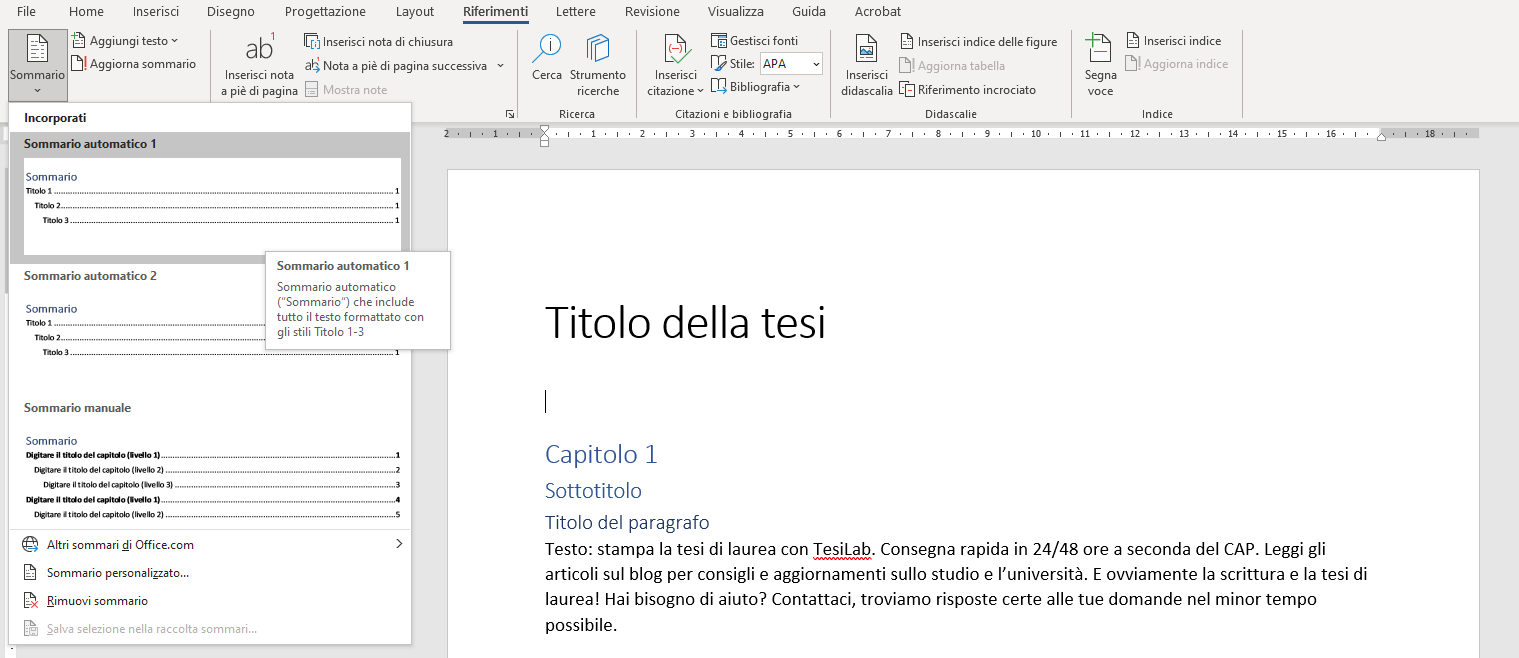Click Inserisci didascalia
The image size is (1519, 658).
[x=866, y=65]
